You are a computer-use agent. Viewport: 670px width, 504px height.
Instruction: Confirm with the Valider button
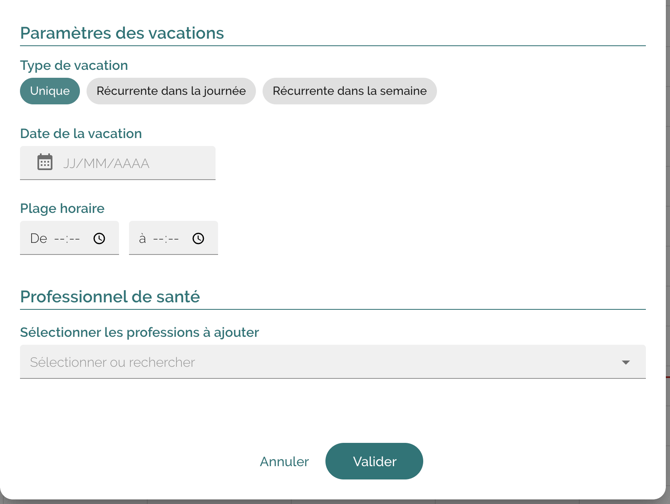point(374,461)
